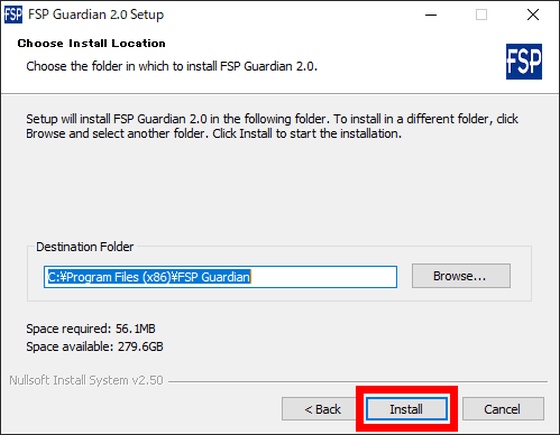The width and height of the screenshot is (560, 435).
Task: Click the blue FSP logo in the header
Action: [x=524, y=61]
